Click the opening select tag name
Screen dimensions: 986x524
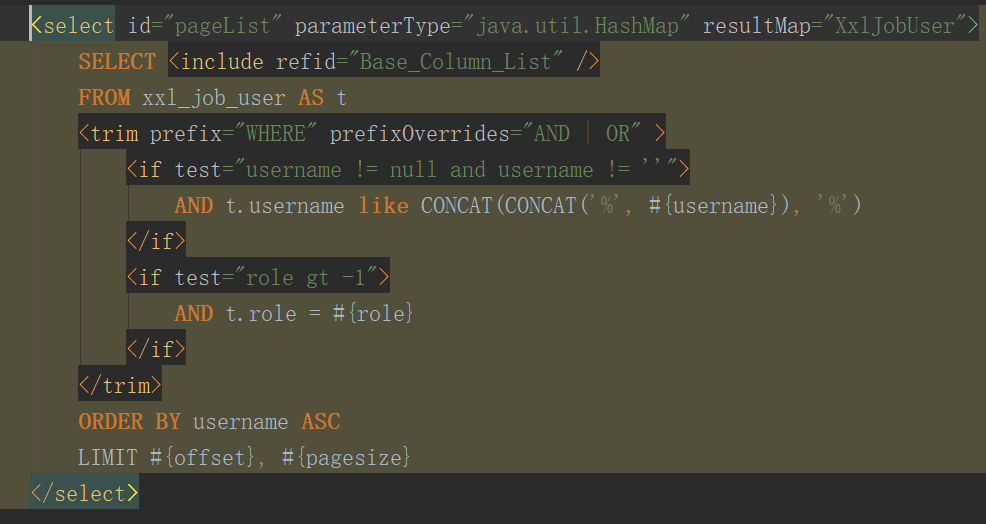point(78,26)
